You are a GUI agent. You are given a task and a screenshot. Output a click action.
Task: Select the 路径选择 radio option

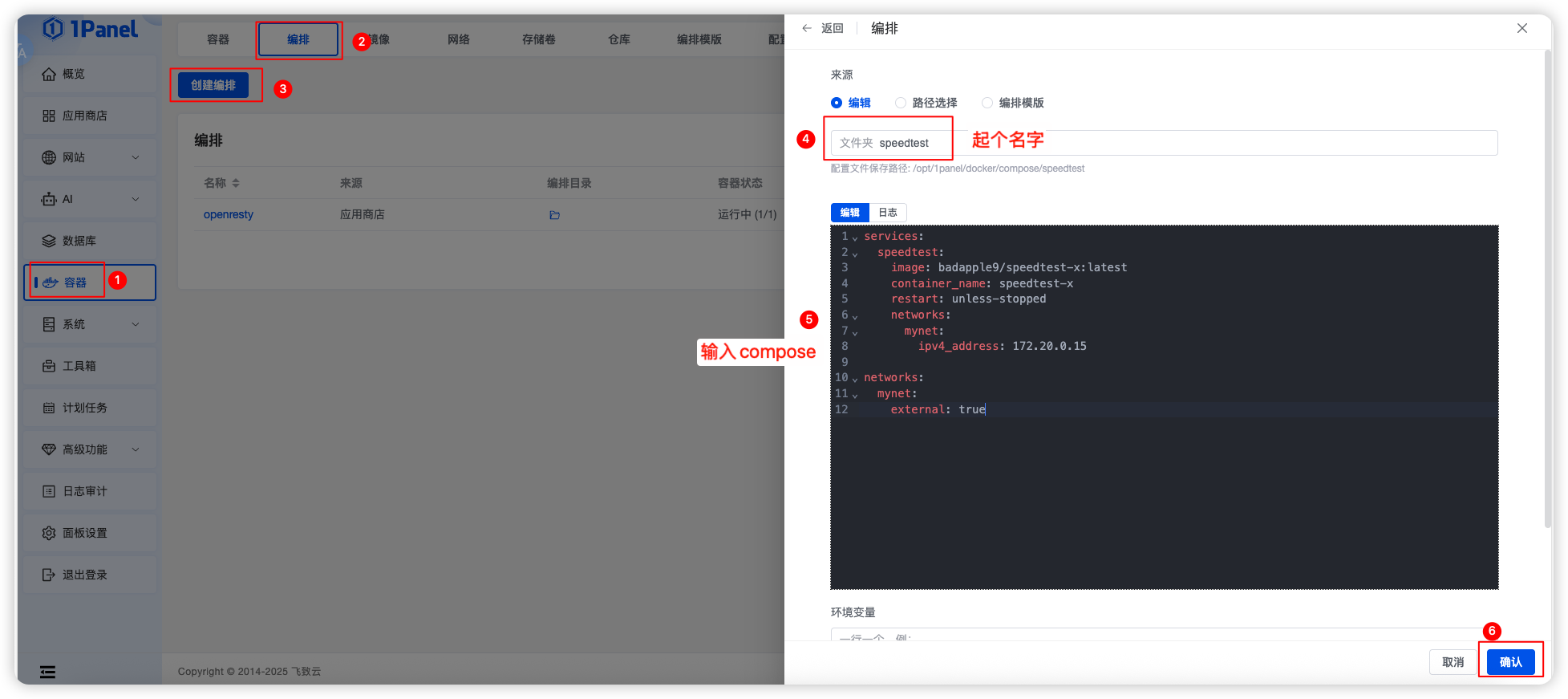901,103
